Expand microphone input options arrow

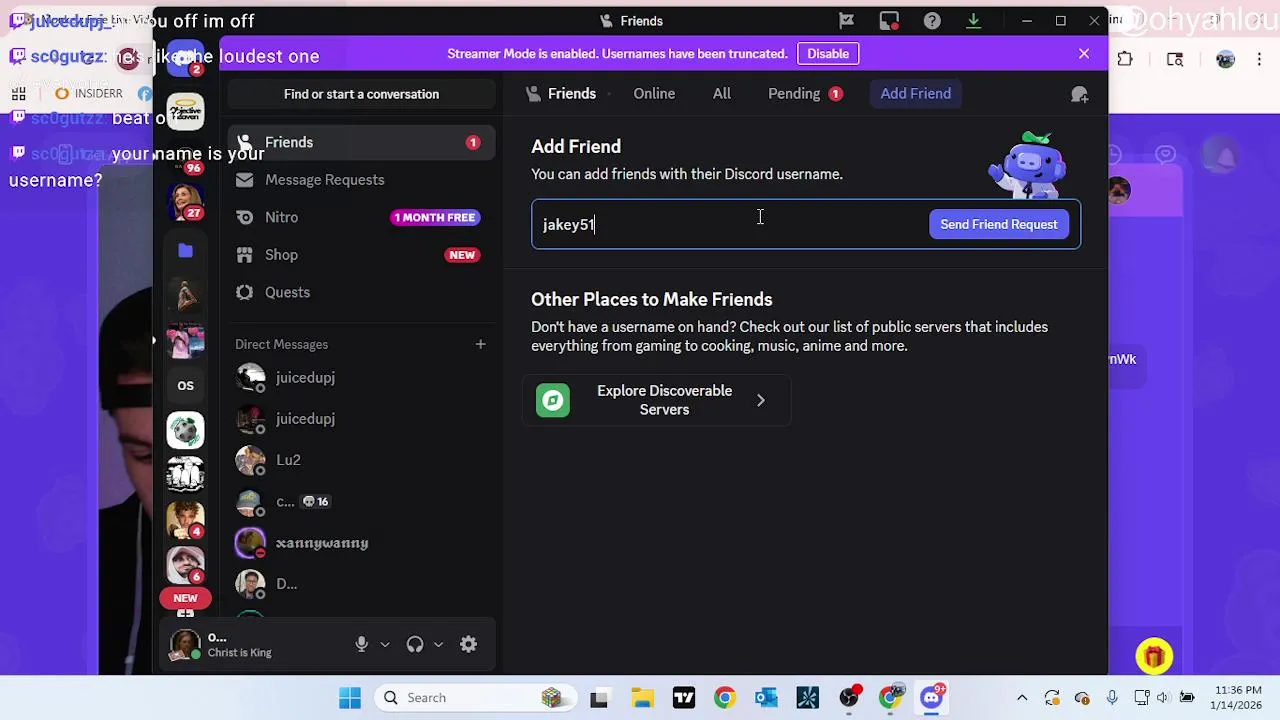coord(385,645)
